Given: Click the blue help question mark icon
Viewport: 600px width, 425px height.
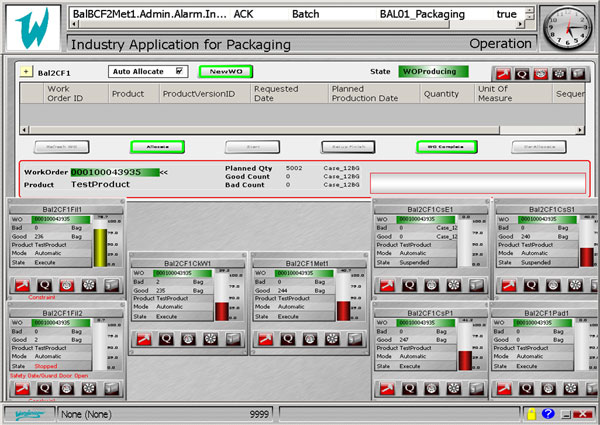Looking at the screenshot, I should [x=547, y=413].
